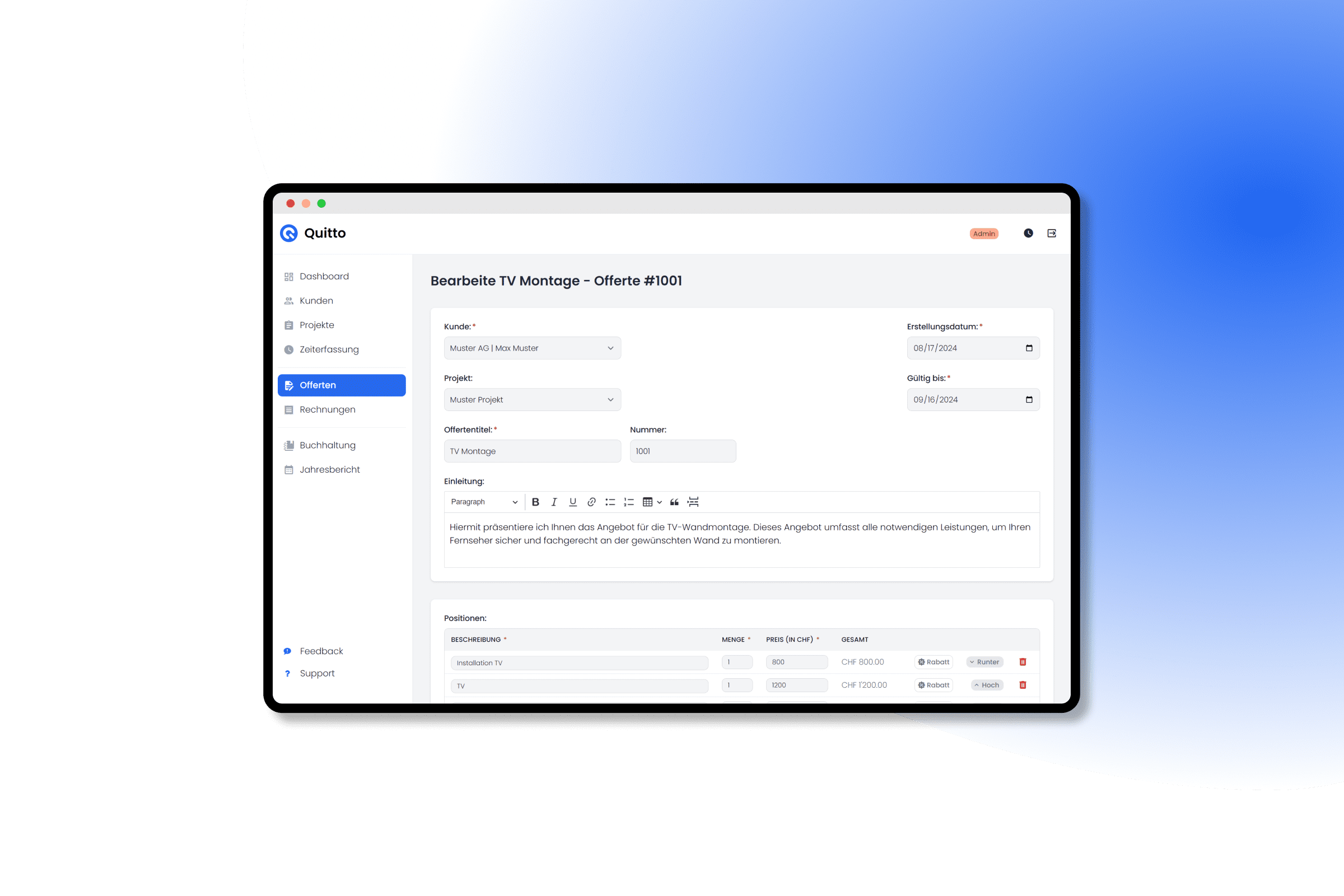This screenshot has height=896, width=1344.
Task: Click the bold formatting icon
Action: point(536,502)
